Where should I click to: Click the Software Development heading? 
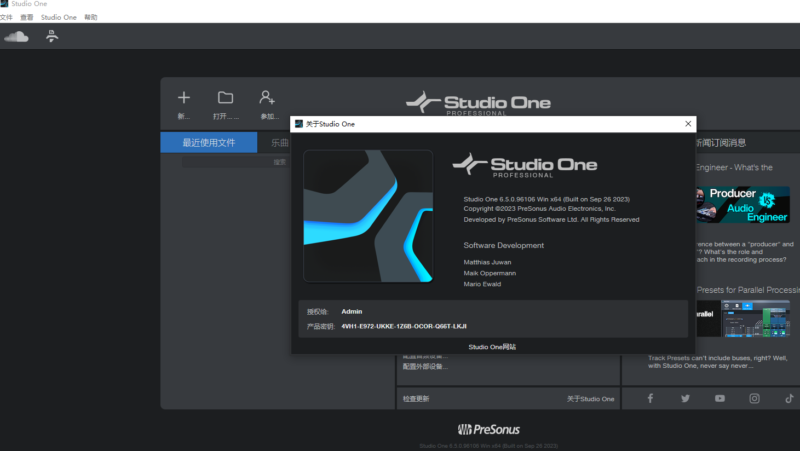click(x=504, y=245)
